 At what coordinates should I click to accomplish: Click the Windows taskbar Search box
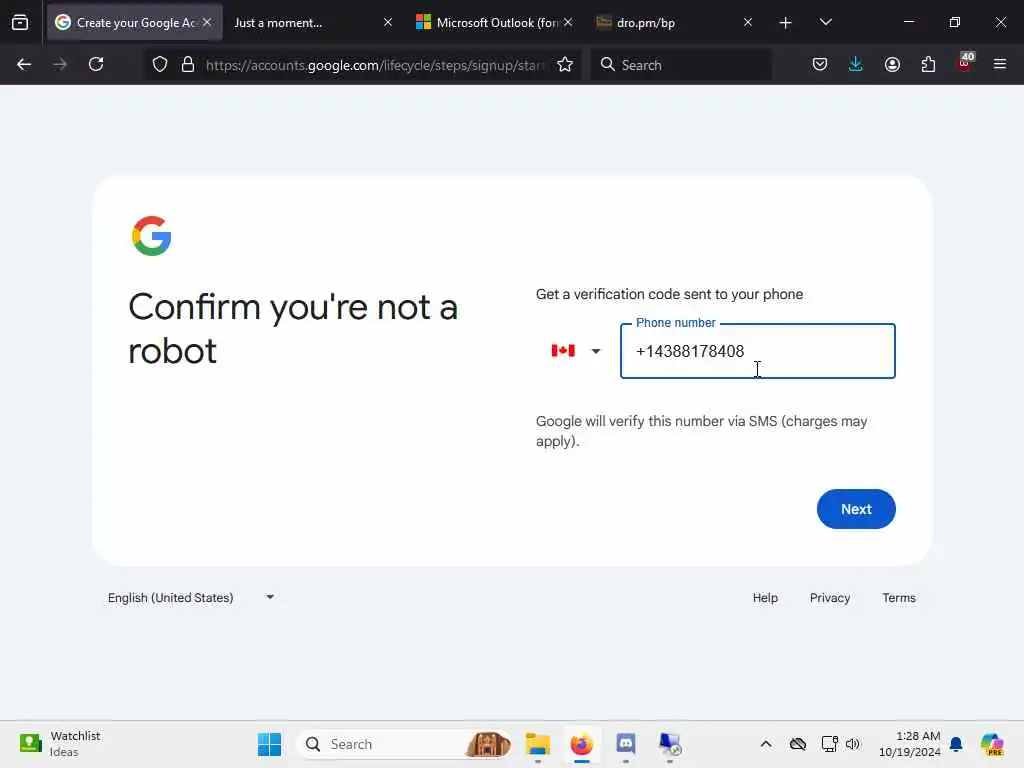[x=405, y=744]
